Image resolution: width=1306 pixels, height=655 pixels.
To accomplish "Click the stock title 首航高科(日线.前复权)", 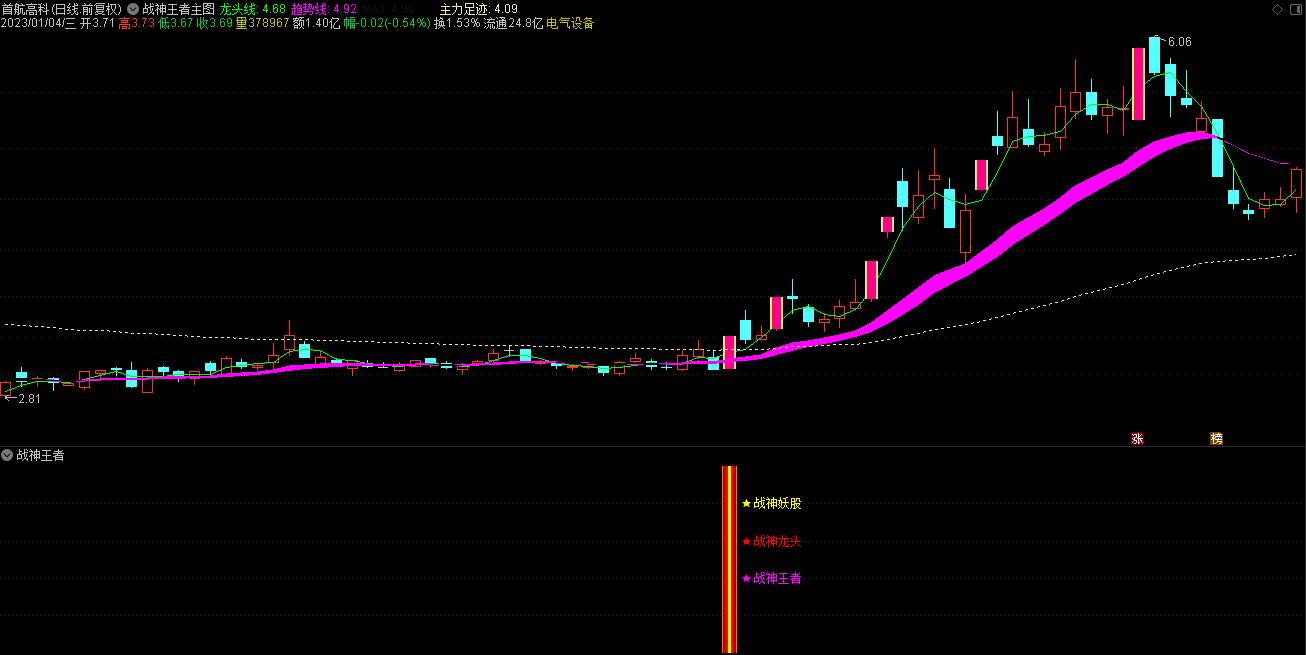I will click(61, 9).
